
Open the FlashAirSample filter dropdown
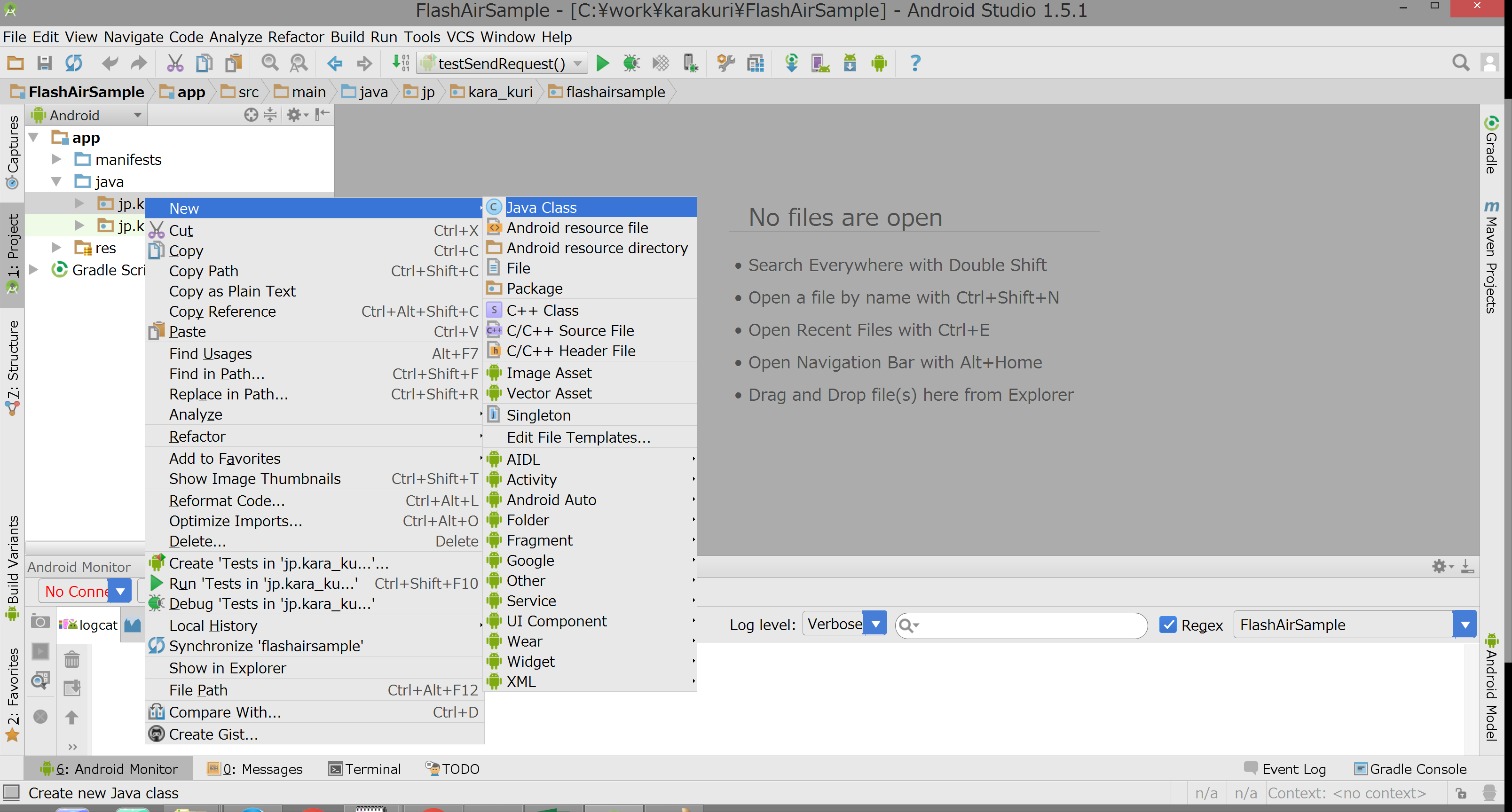tap(1354, 625)
